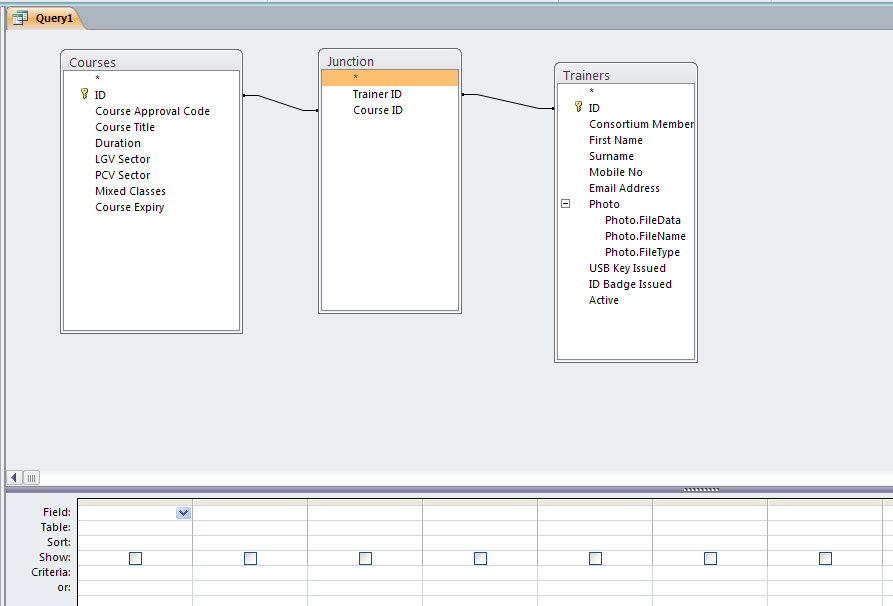The height and width of the screenshot is (606, 893).
Task: Select the asterisk row in the Trainers table
Action: coord(625,91)
